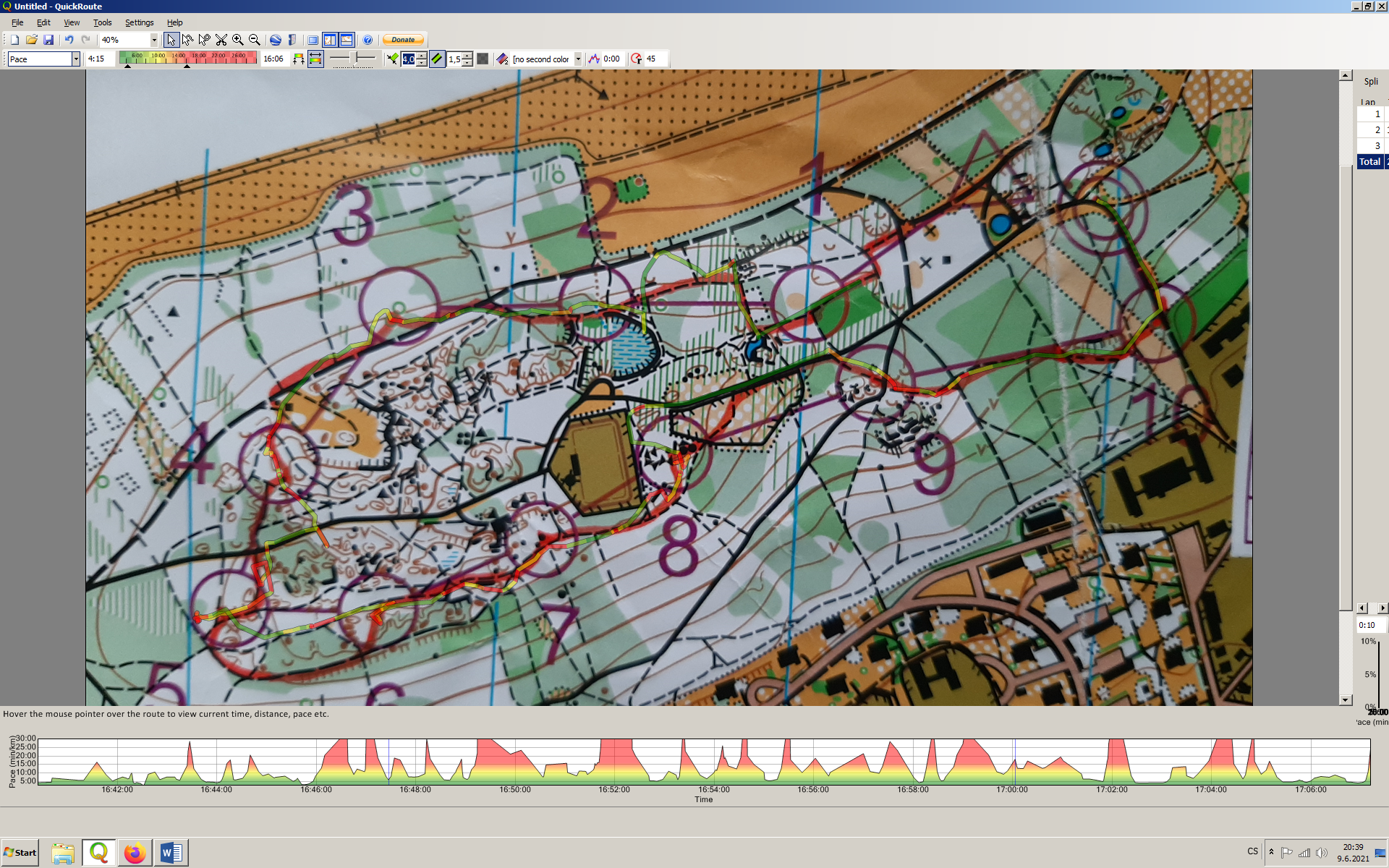Open the Edit menu

click(x=43, y=22)
